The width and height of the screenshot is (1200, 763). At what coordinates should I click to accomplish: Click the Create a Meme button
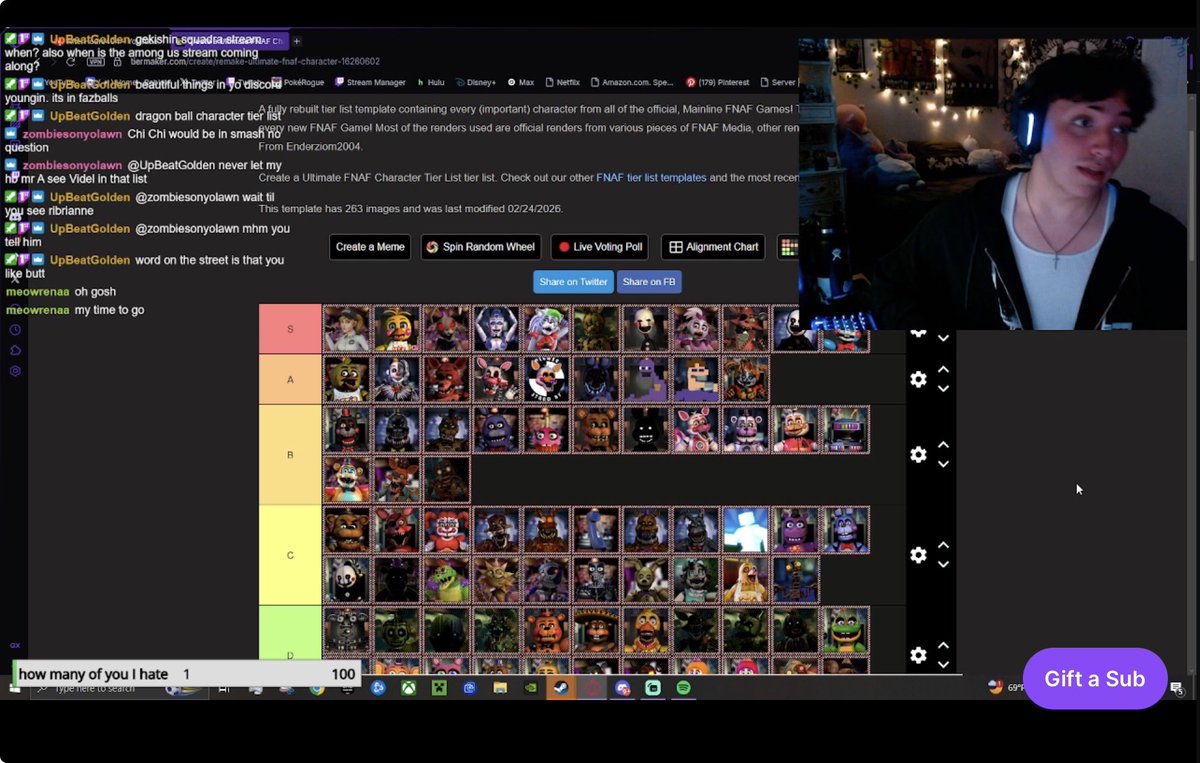click(x=370, y=247)
